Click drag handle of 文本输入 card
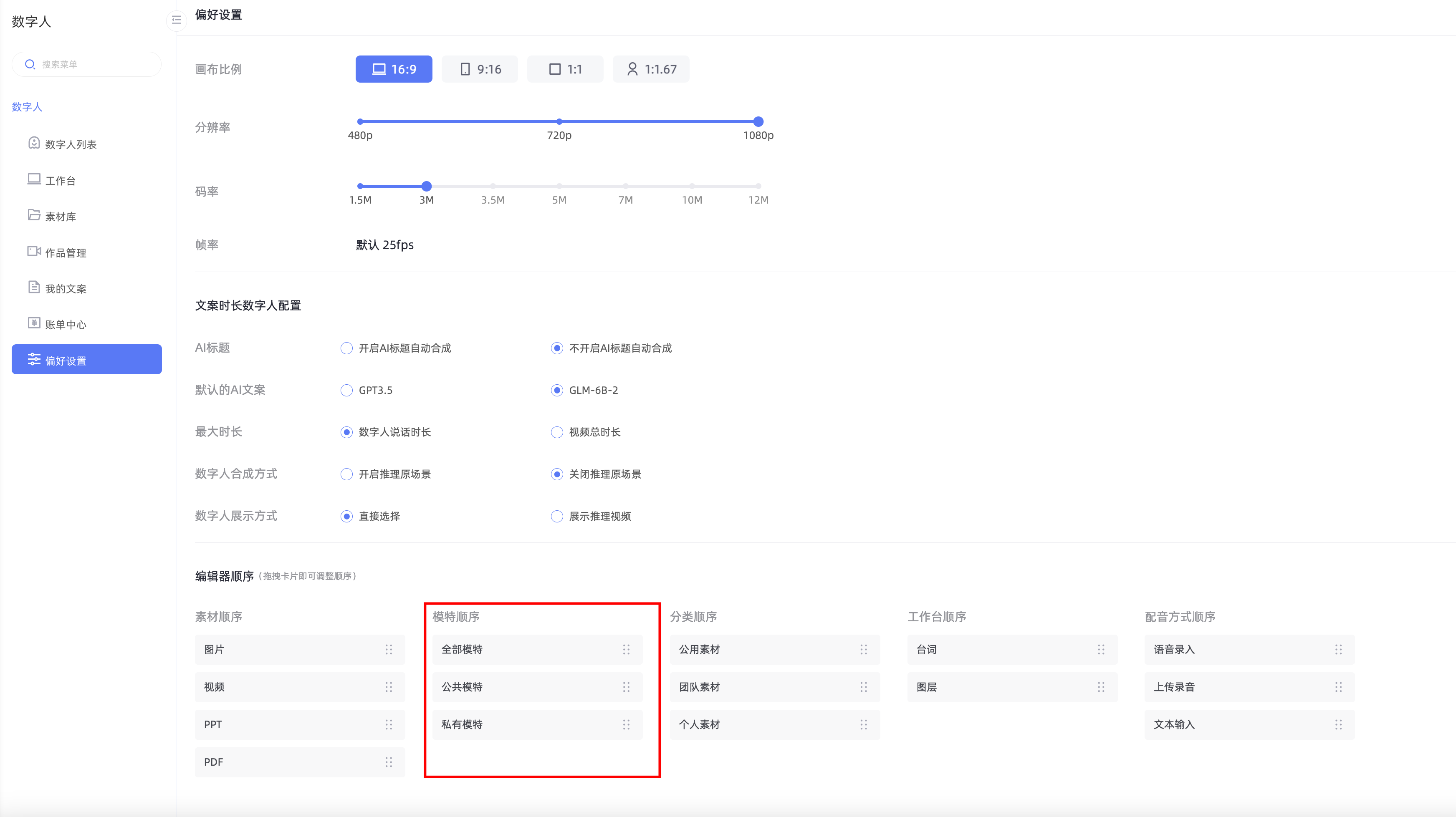1456x817 pixels. click(1338, 725)
